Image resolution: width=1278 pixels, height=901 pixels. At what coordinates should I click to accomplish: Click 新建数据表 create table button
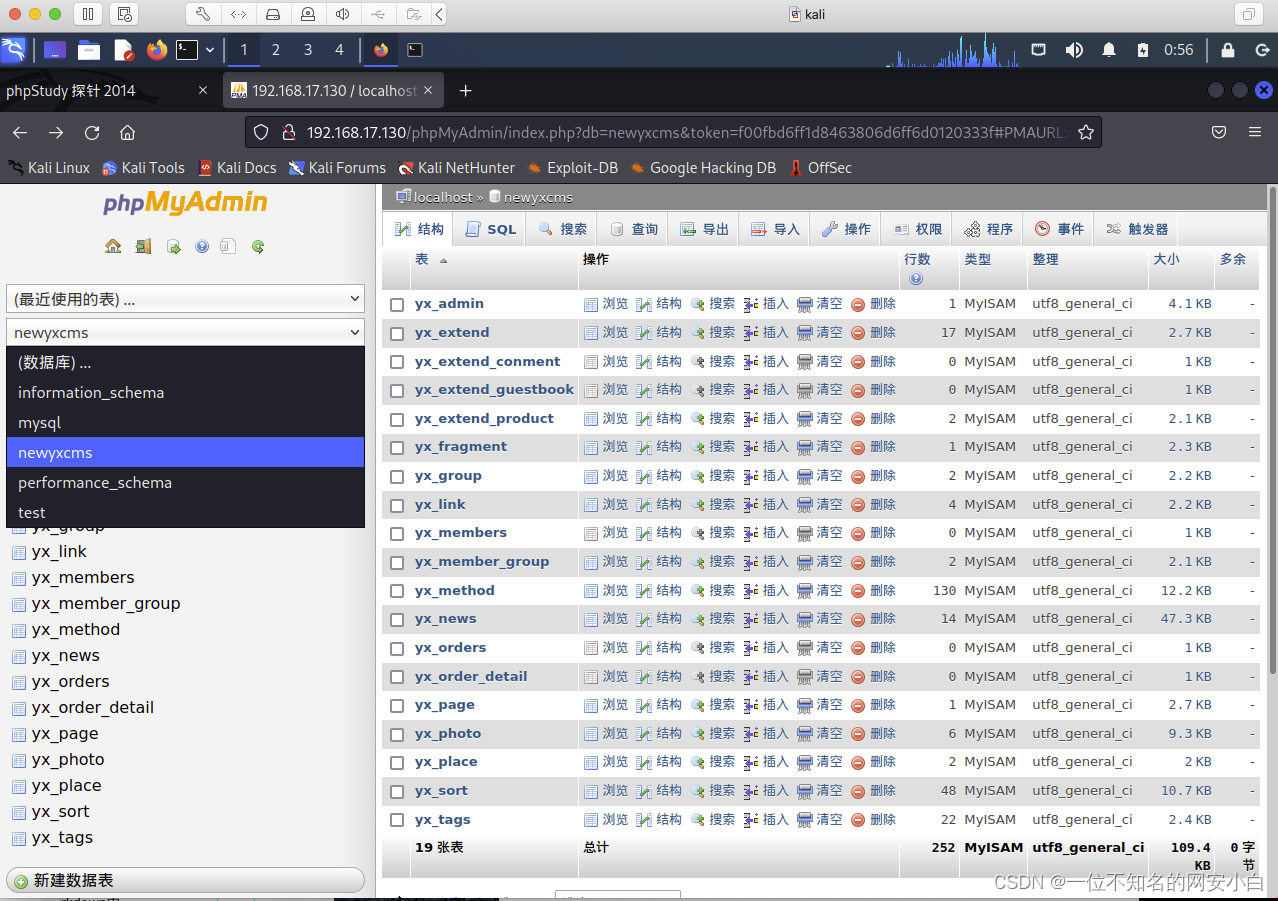tap(185, 881)
